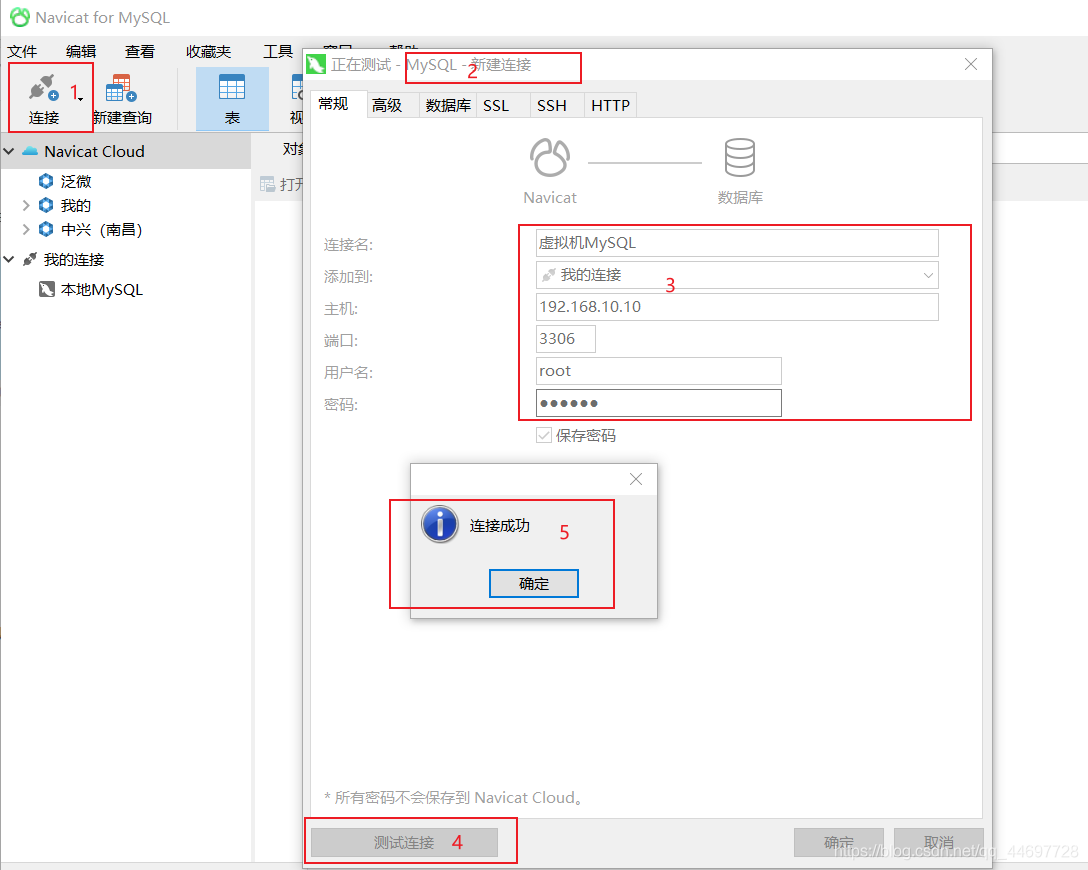Viewport: 1088px width, 870px height.
Task: Click the blue info icon in message box
Action: (440, 524)
